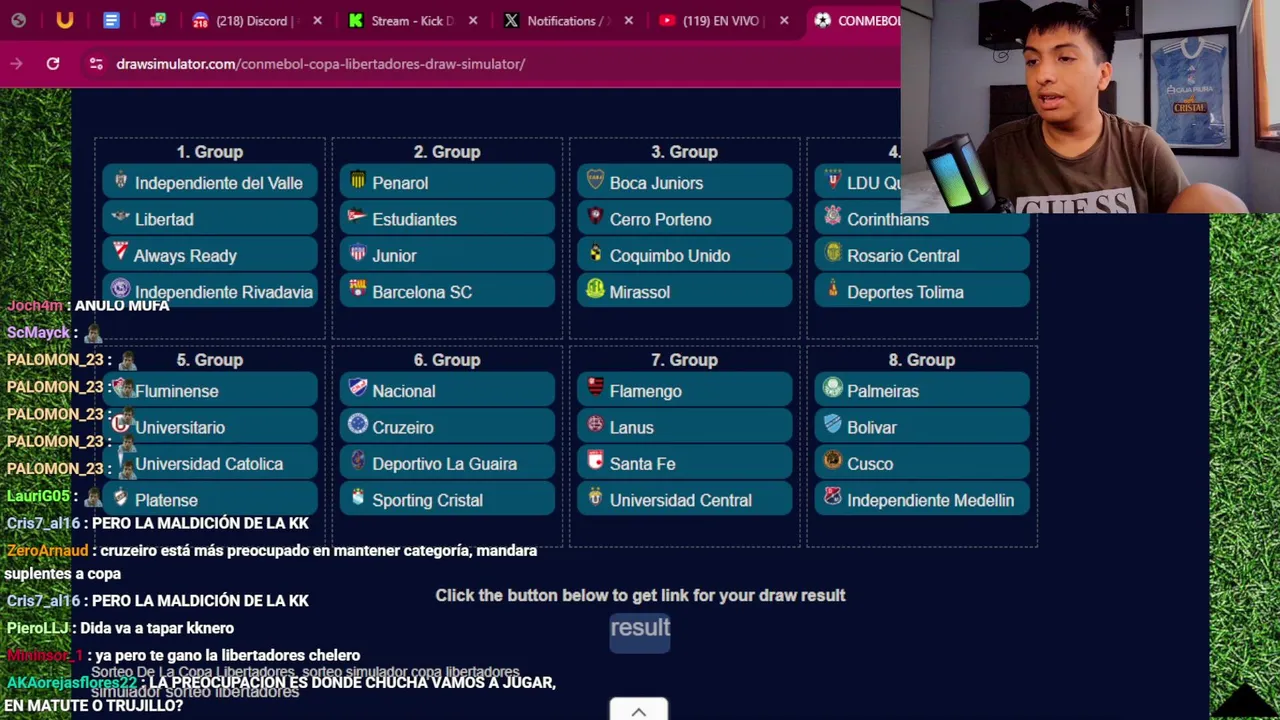This screenshot has width=1280, height=720.
Task: Select the Fluminense team row
Action: [210, 391]
